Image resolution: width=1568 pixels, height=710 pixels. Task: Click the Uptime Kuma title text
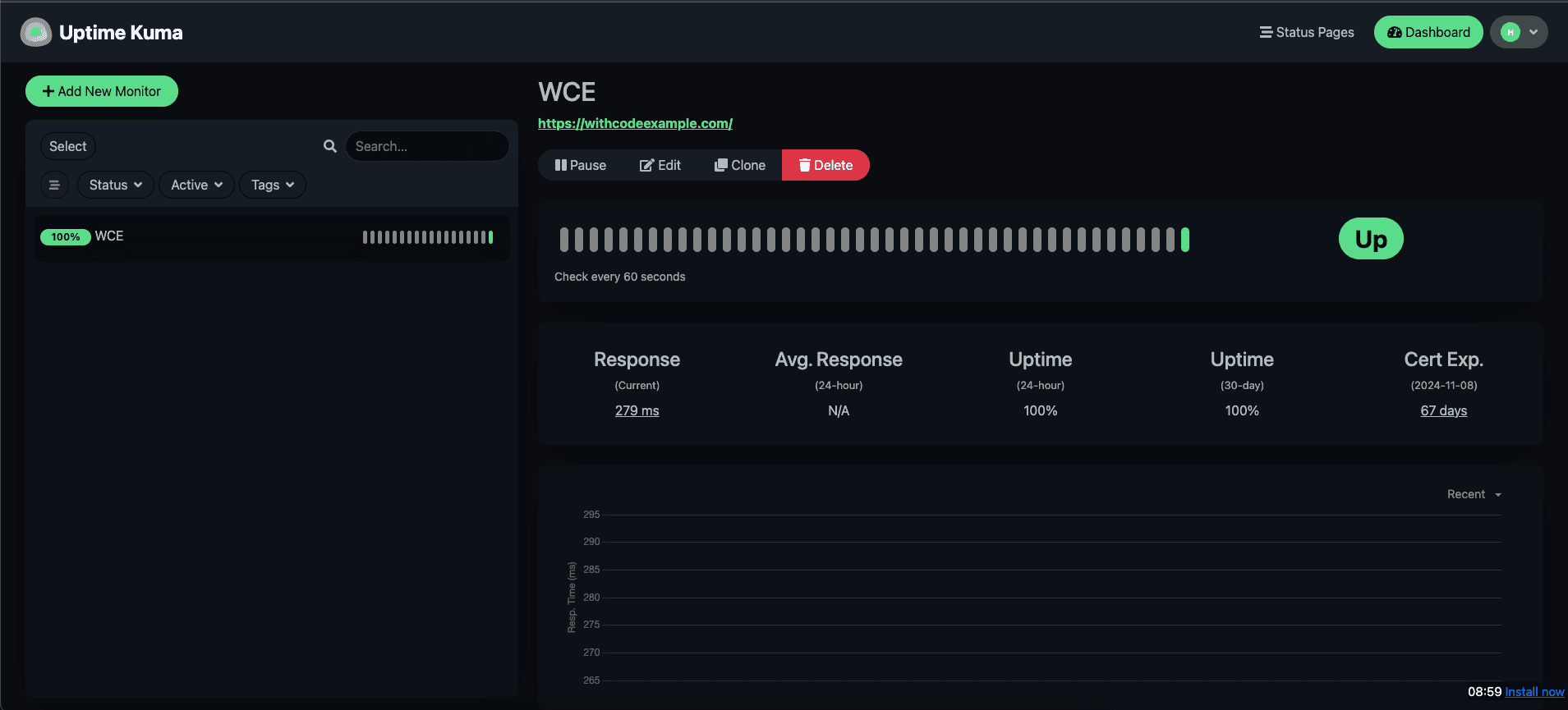pos(121,32)
